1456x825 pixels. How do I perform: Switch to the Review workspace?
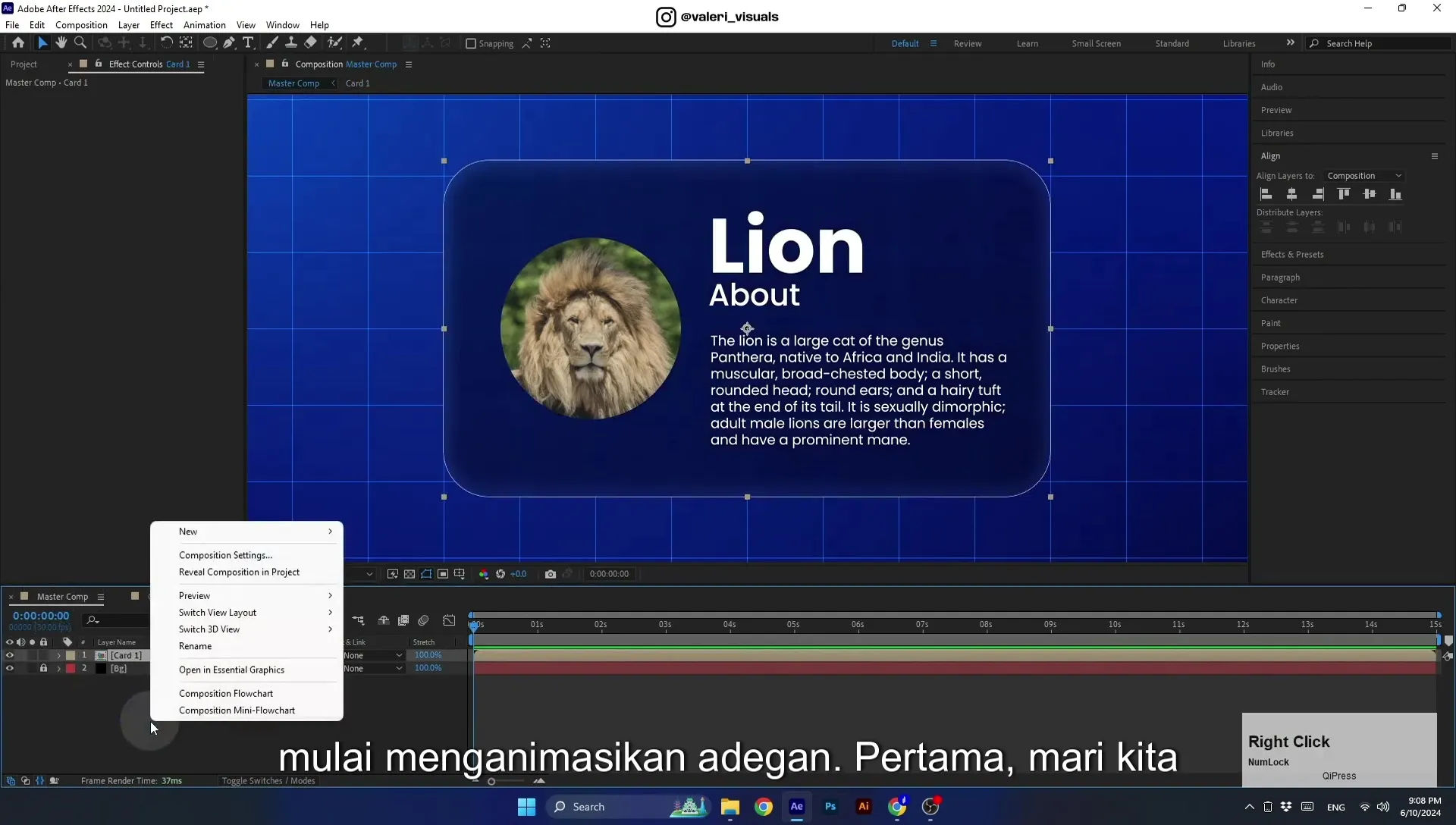[967, 44]
